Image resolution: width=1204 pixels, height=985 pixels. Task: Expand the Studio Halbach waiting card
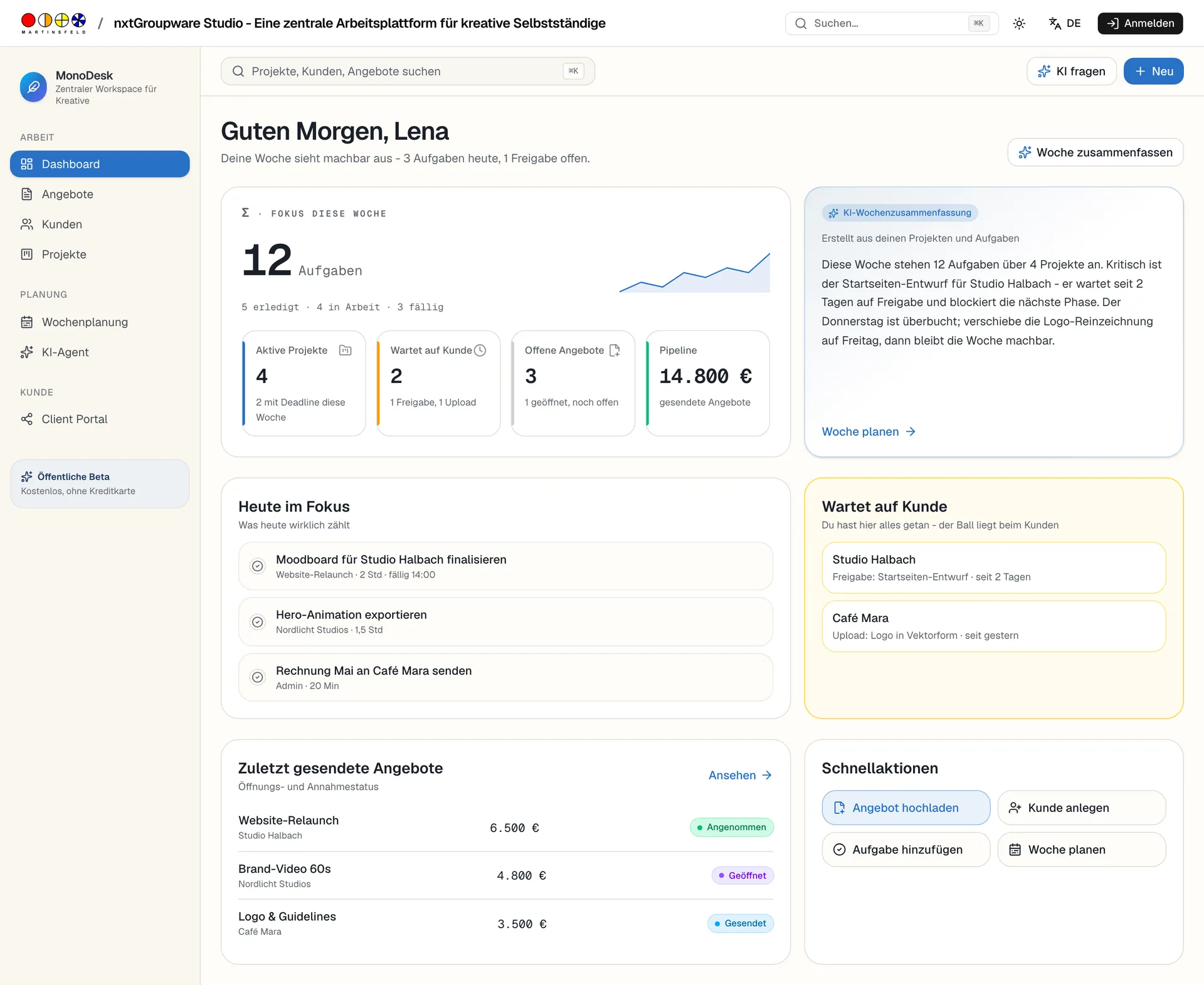(x=993, y=568)
